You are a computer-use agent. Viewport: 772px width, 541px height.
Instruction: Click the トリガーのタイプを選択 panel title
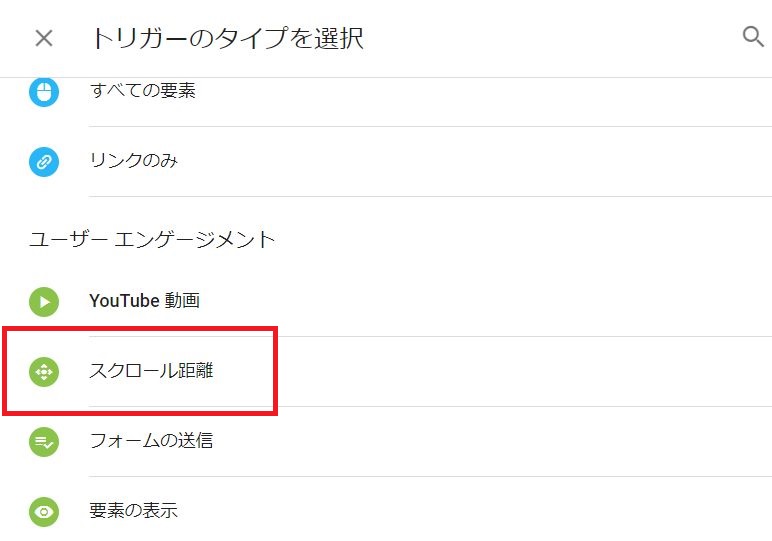228,38
